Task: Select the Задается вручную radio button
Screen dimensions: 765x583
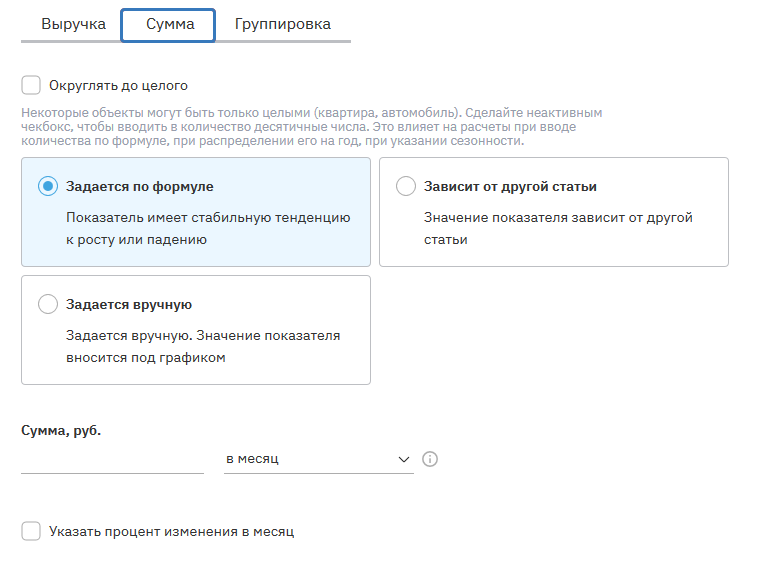Action: coord(47,304)
